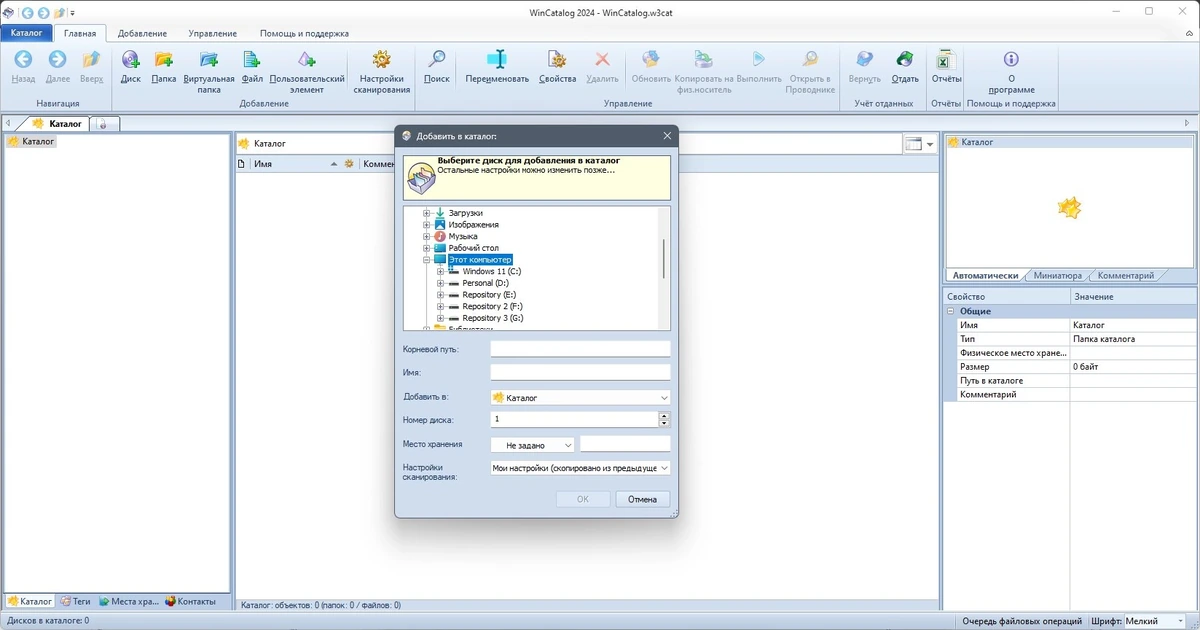Add a folder with the Папка icon
The width and height of the screenshot is (1200, 630).
163,66
